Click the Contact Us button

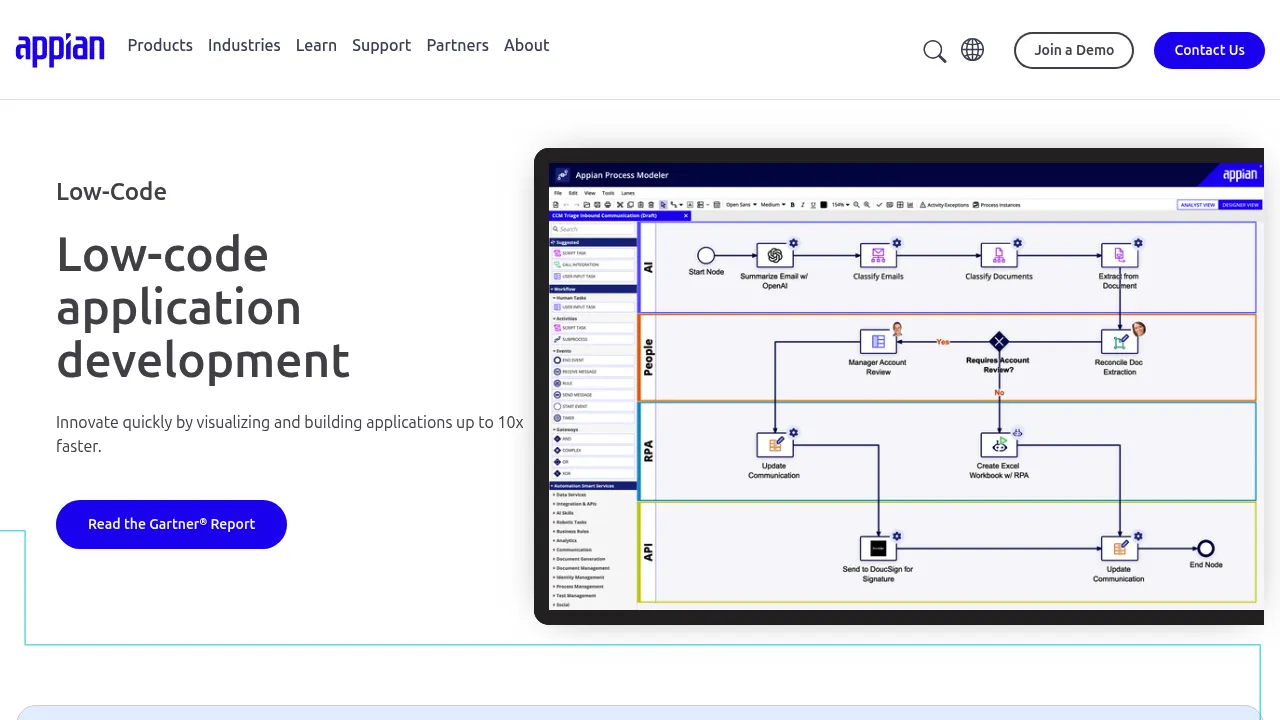[1209, 50]
